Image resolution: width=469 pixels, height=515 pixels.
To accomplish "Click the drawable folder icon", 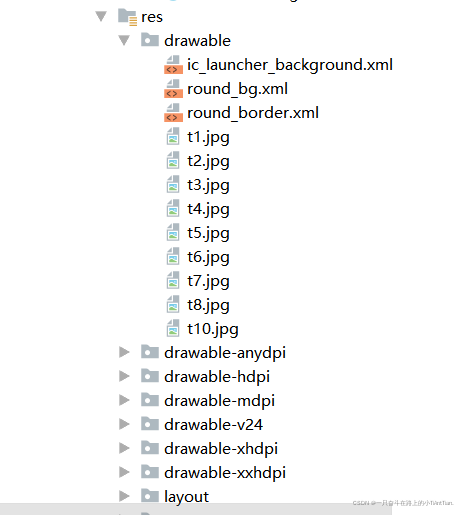I will [150, 40].
